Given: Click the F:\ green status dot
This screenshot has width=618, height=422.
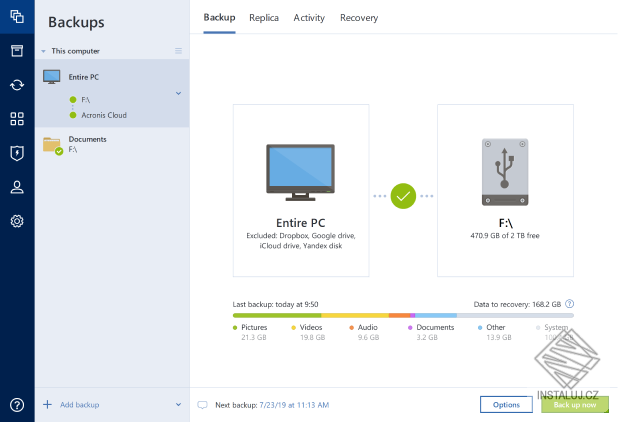Looking at the screenshot, I should click(x=73, y=100).
